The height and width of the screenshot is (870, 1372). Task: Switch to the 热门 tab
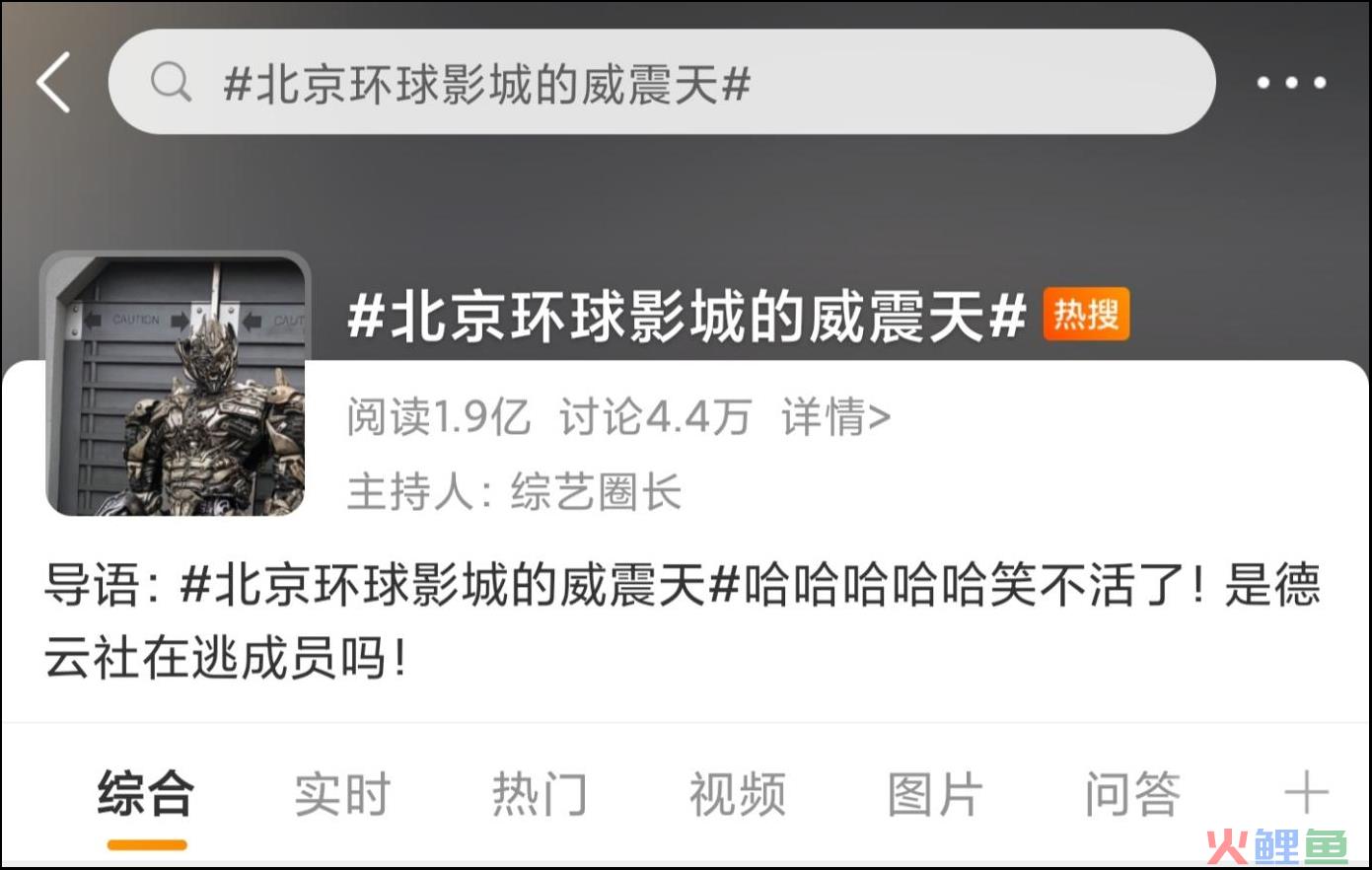[541, 794]
